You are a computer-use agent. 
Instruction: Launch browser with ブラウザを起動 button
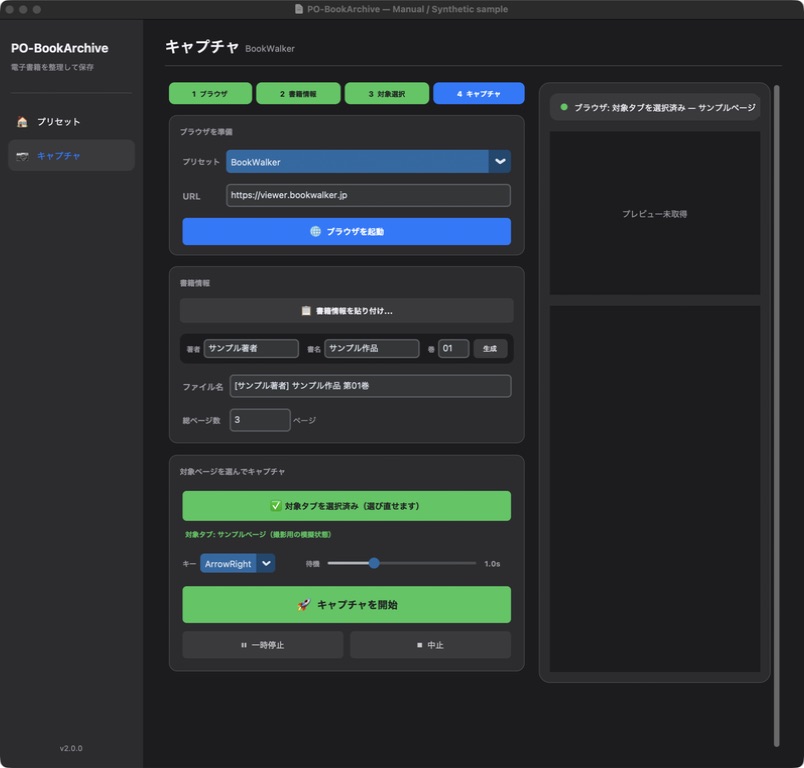point(347,231)
